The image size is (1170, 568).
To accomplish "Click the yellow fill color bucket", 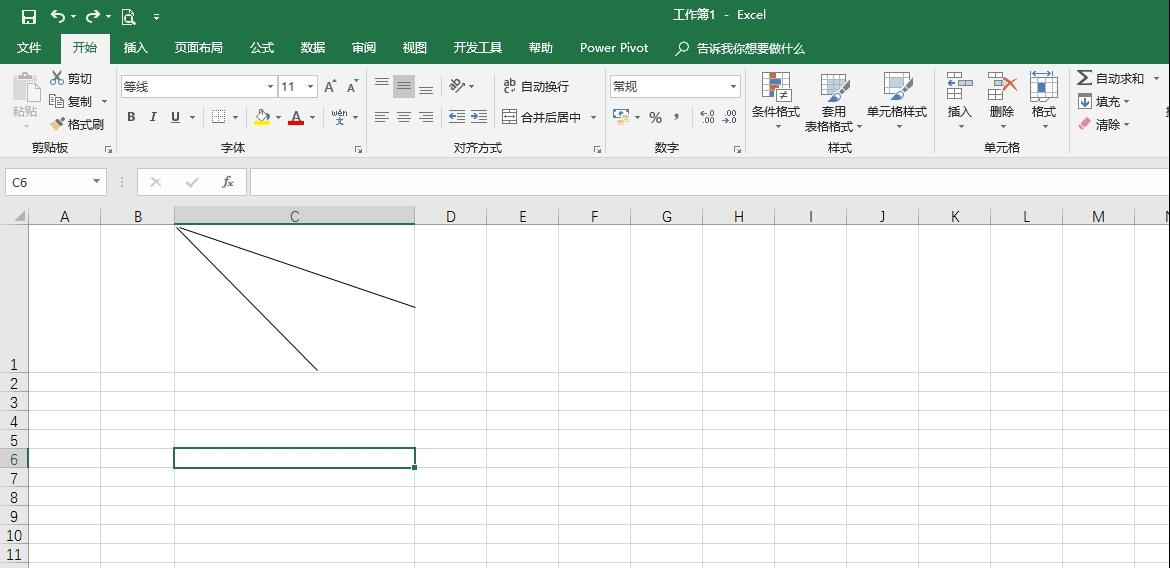I will pyautogui.click(x=262, y=117).
